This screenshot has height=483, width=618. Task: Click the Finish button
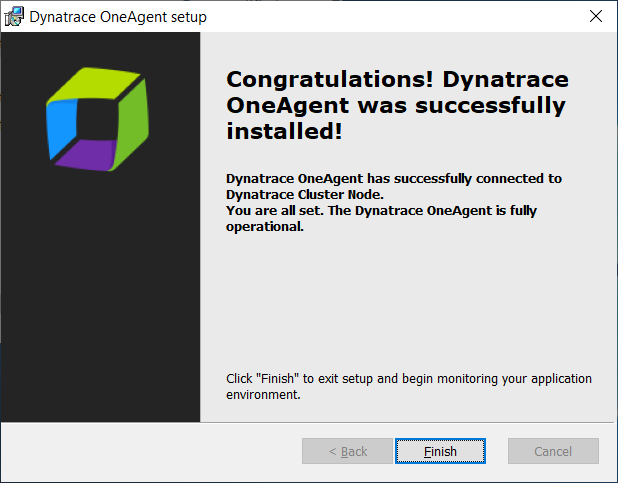coord(440,451)
